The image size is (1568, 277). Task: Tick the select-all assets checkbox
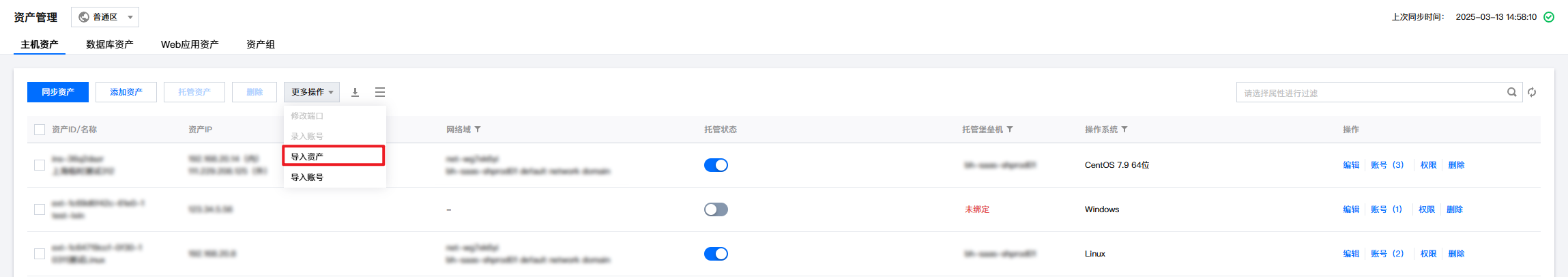coord(40,130)
